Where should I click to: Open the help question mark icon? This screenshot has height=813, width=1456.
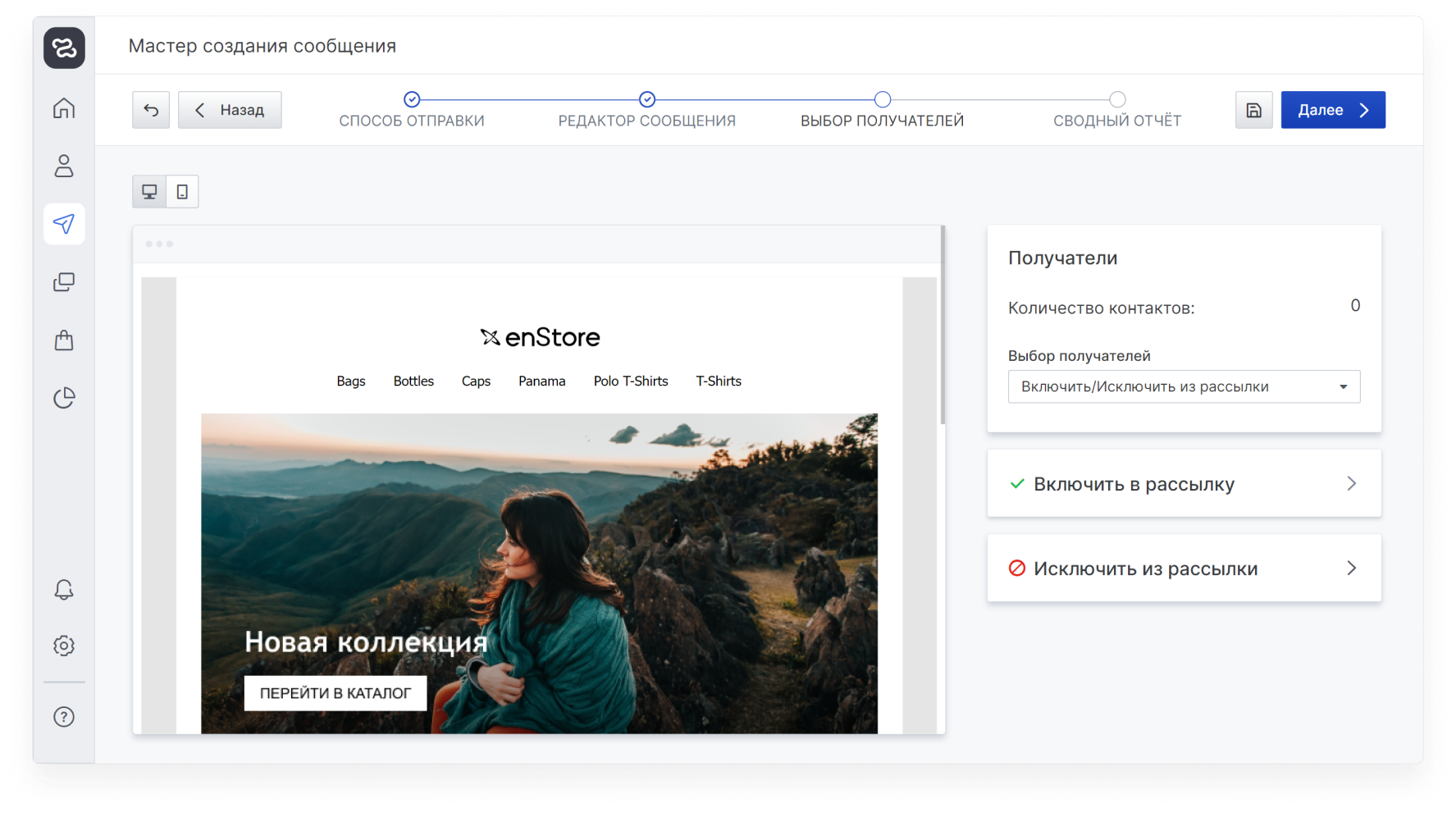[64, 717]
